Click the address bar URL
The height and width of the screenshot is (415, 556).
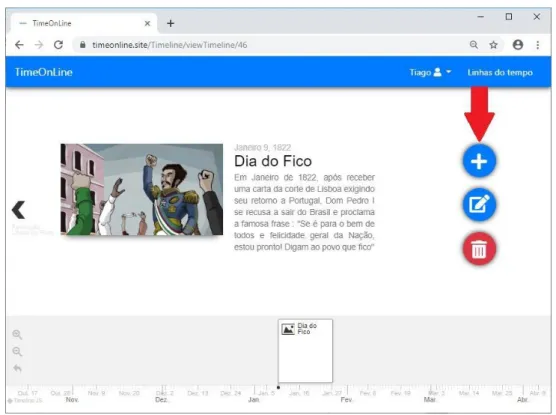coord(169,45)
